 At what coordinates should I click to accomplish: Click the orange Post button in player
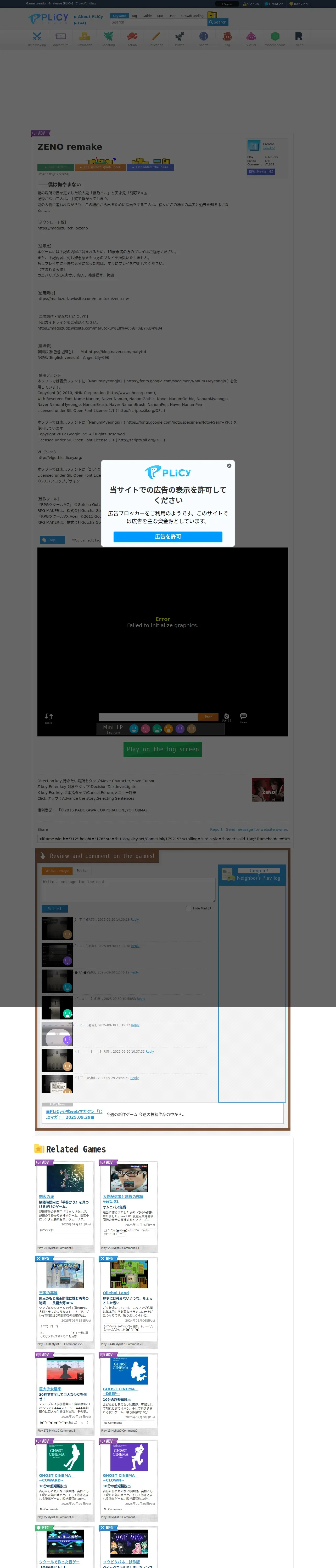point(208,717)
